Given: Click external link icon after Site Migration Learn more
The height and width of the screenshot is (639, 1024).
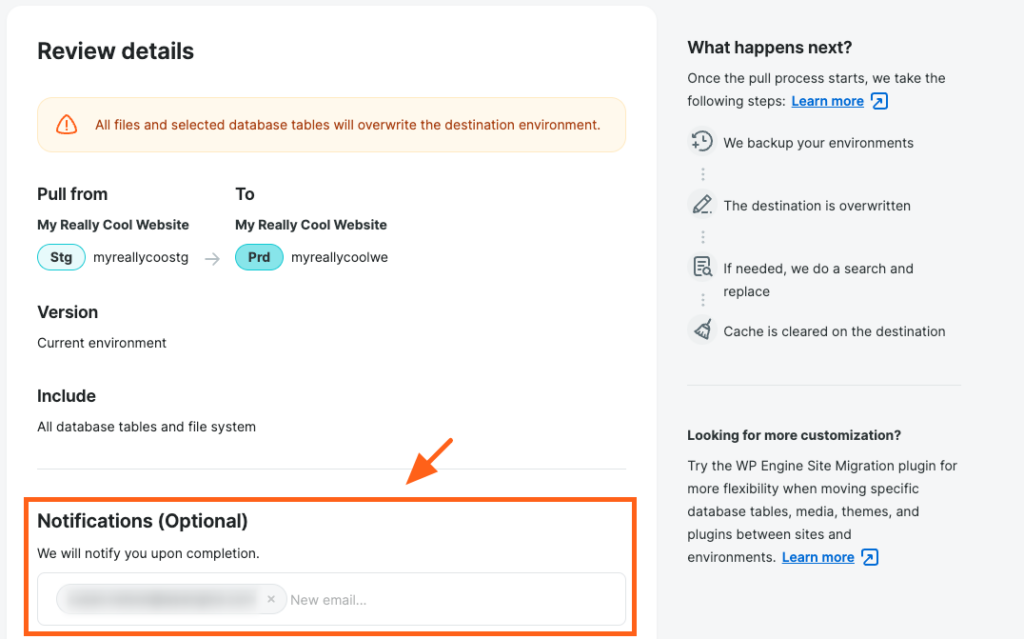Looking at the screenshot, I should pyautogui.click(x=870, y=557).
